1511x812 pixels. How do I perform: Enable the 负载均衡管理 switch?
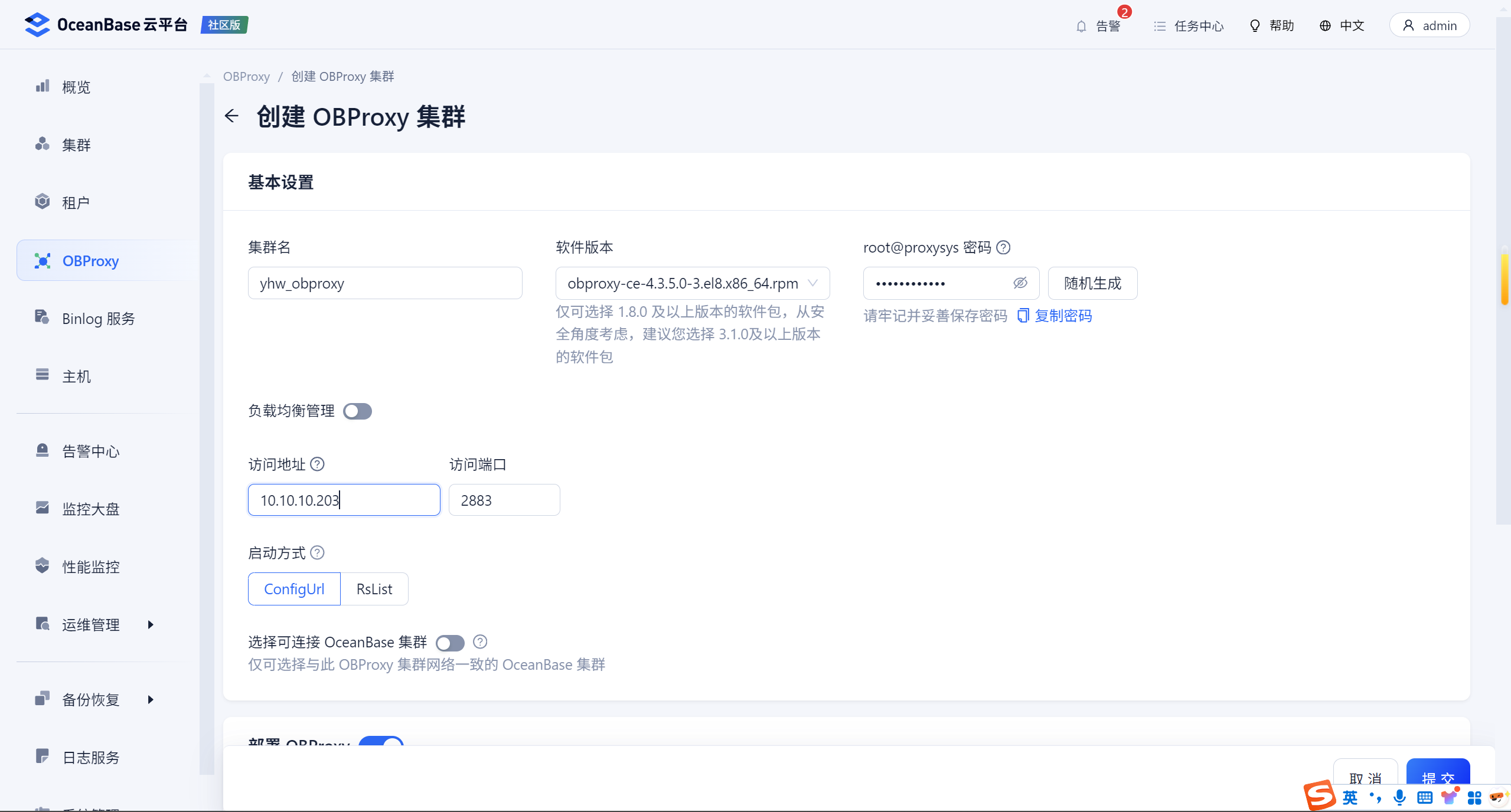tap(357, 411)
